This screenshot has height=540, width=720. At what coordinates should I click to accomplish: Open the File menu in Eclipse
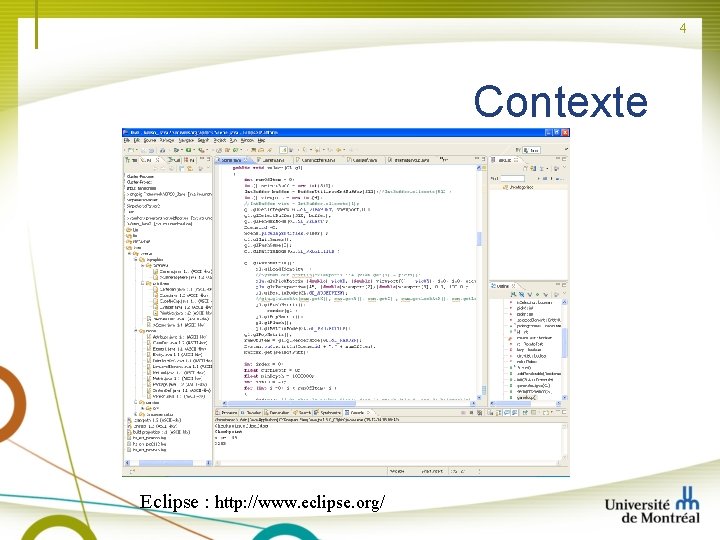coord(127,140)
